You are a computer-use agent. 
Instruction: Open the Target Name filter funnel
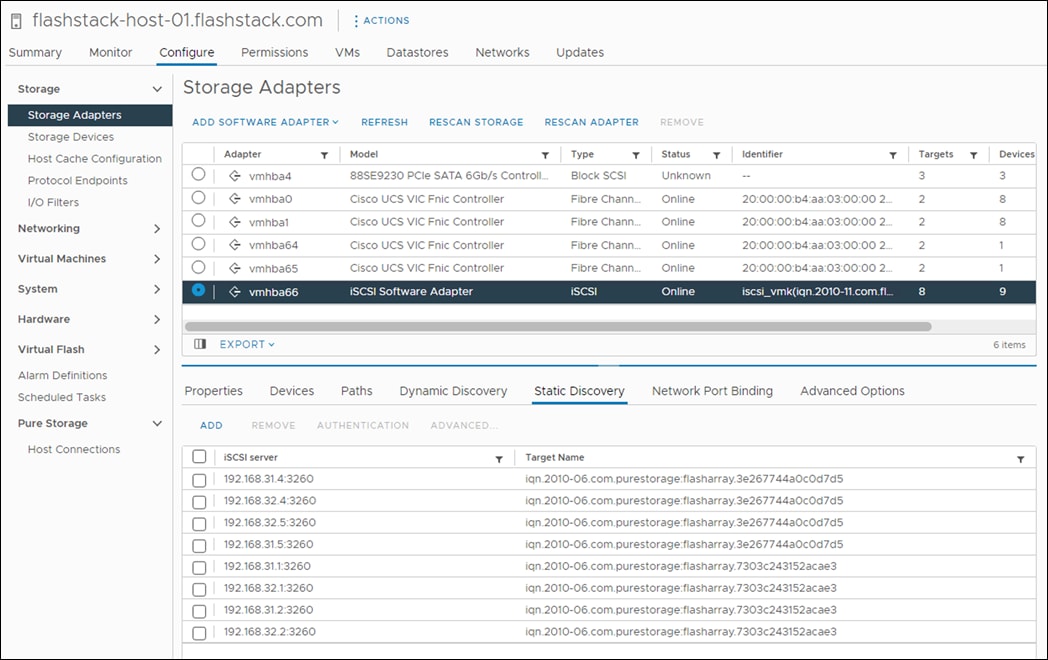(1021, 457)
